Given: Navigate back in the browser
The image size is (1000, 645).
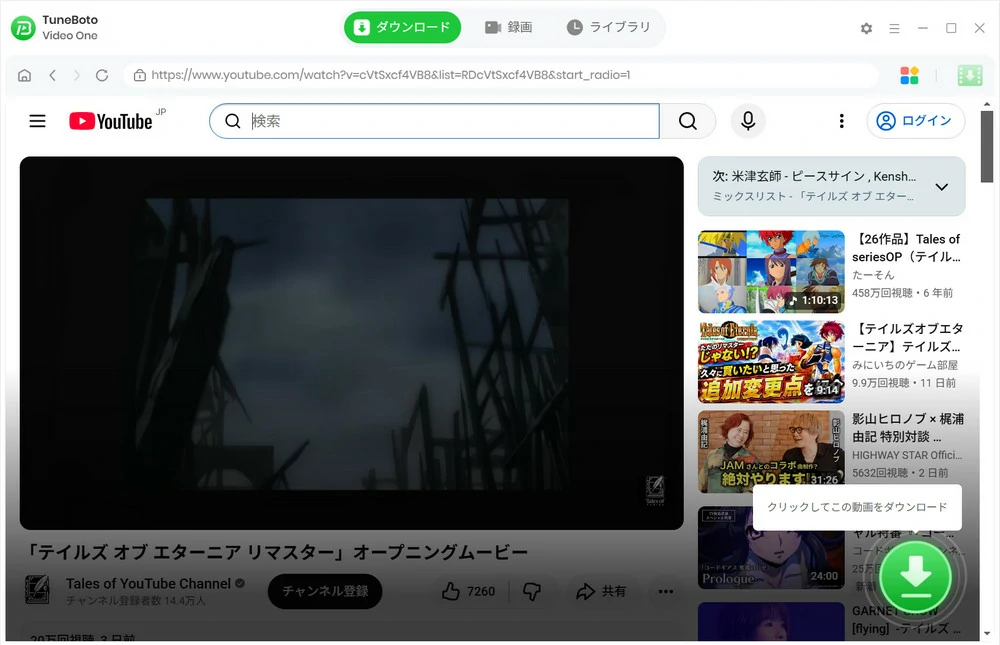Looking at the screenshot, I should tap(52, 75).
